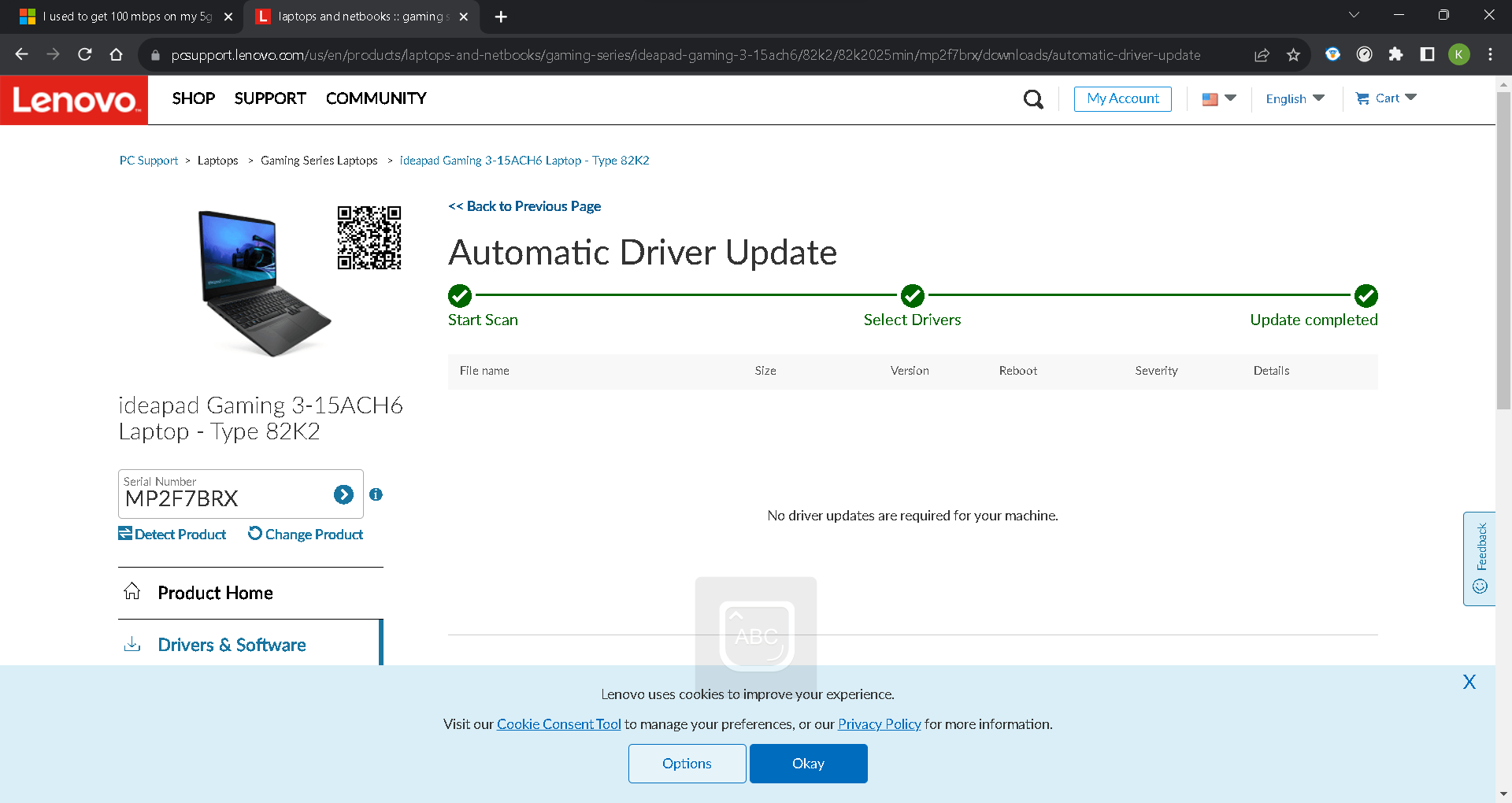Click the My Account button

click(1123, 98)
